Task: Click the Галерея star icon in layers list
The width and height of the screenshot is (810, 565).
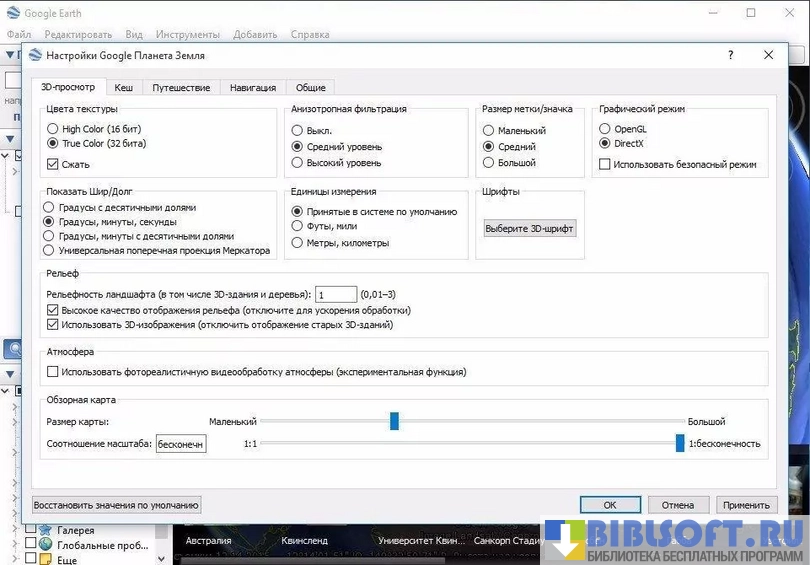Action: [x=46, y=530]
